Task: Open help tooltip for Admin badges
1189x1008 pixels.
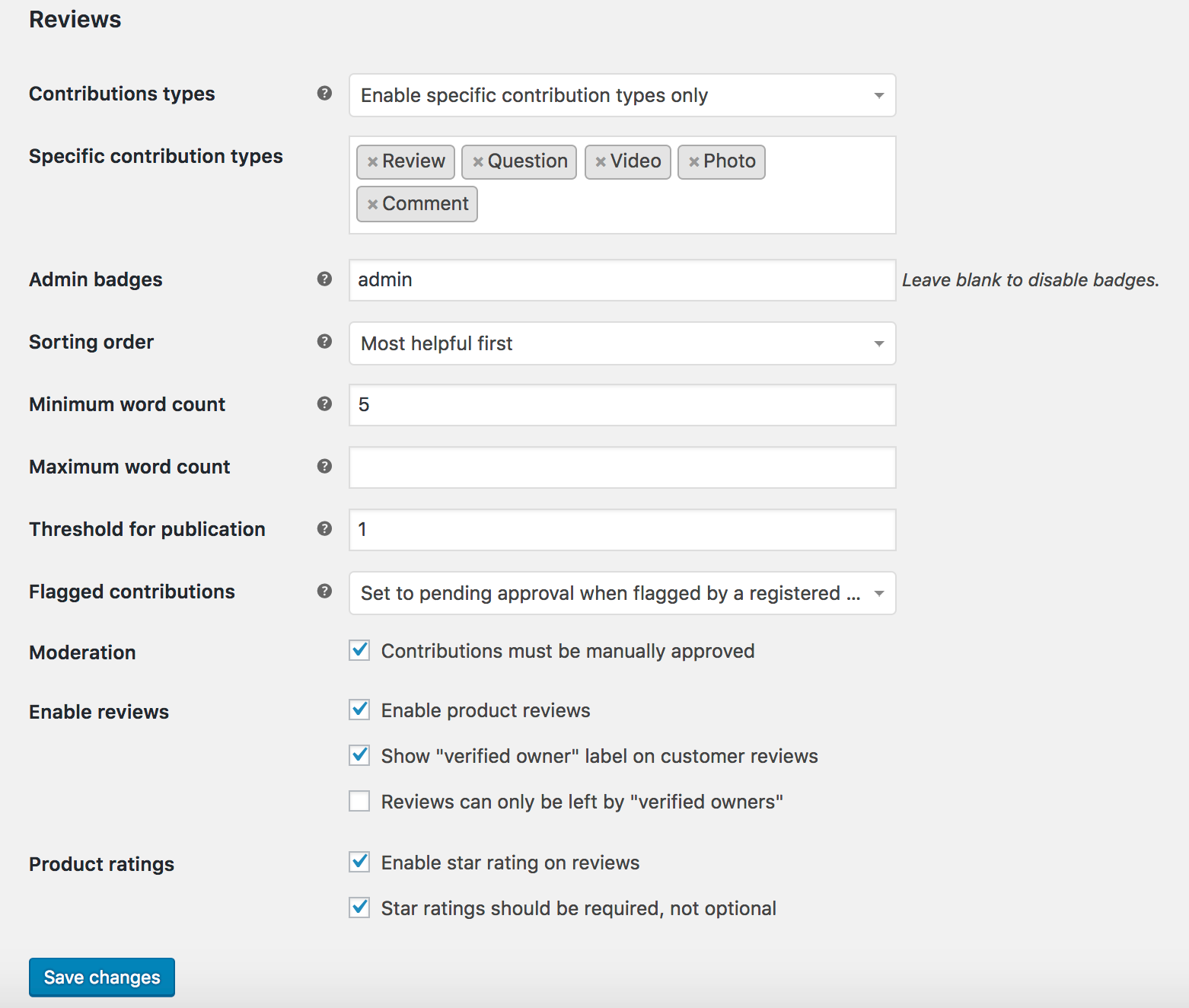Action: tap(324, 279)
